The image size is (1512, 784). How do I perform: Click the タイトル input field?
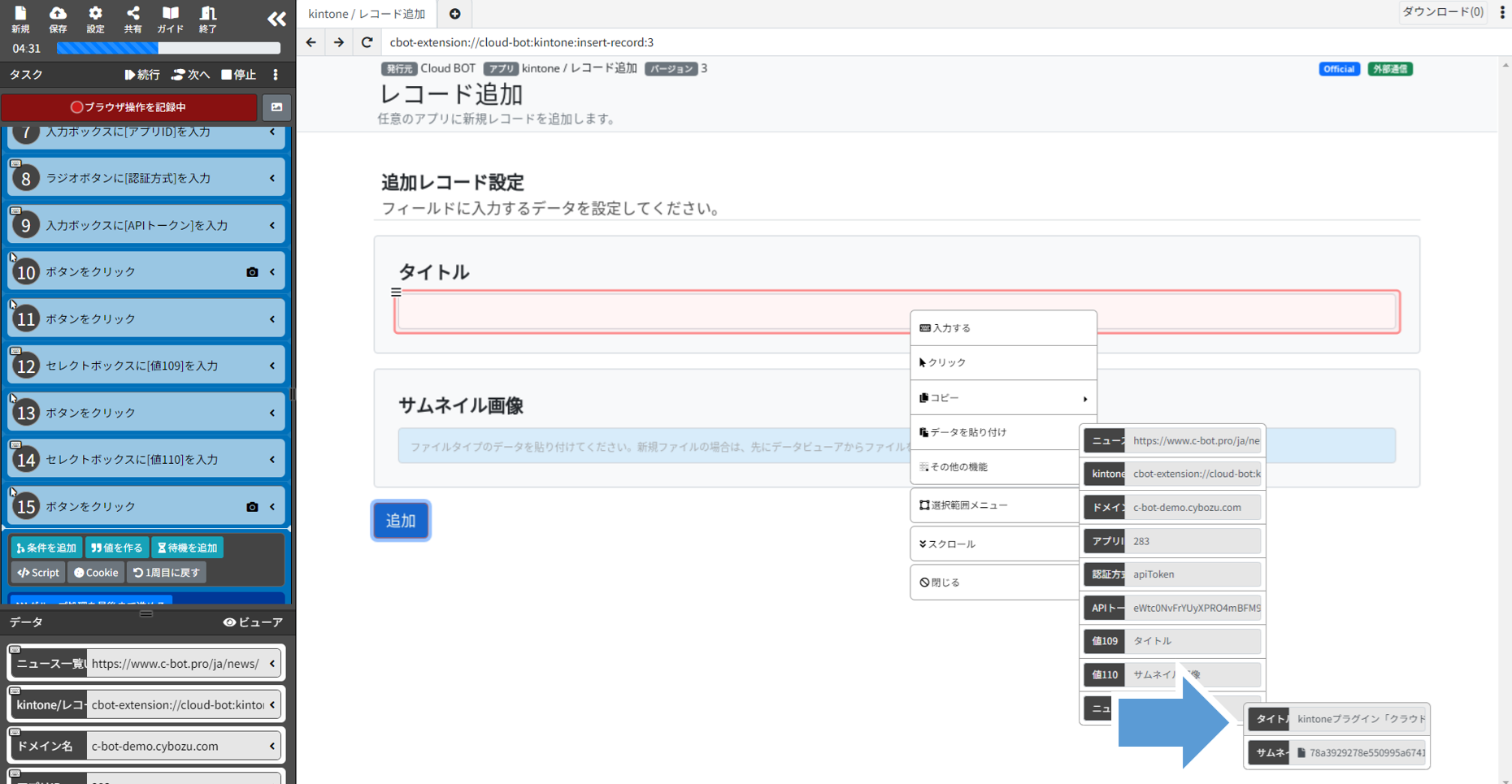tap(897, 312)
